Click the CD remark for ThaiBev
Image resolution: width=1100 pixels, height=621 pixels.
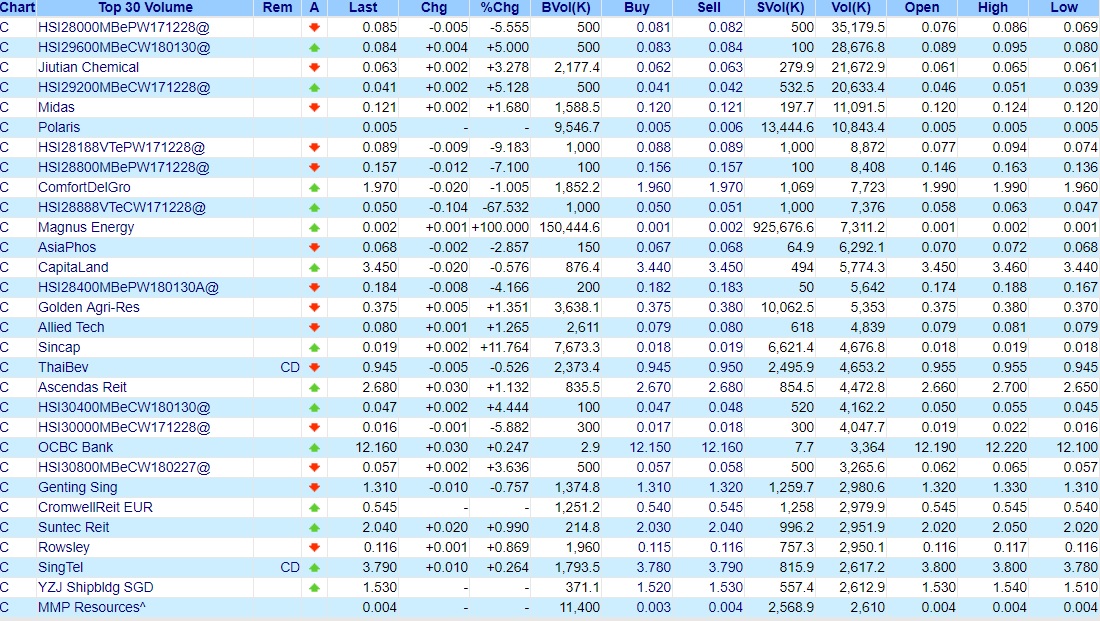pyautogui.click(x=290, y=367)
